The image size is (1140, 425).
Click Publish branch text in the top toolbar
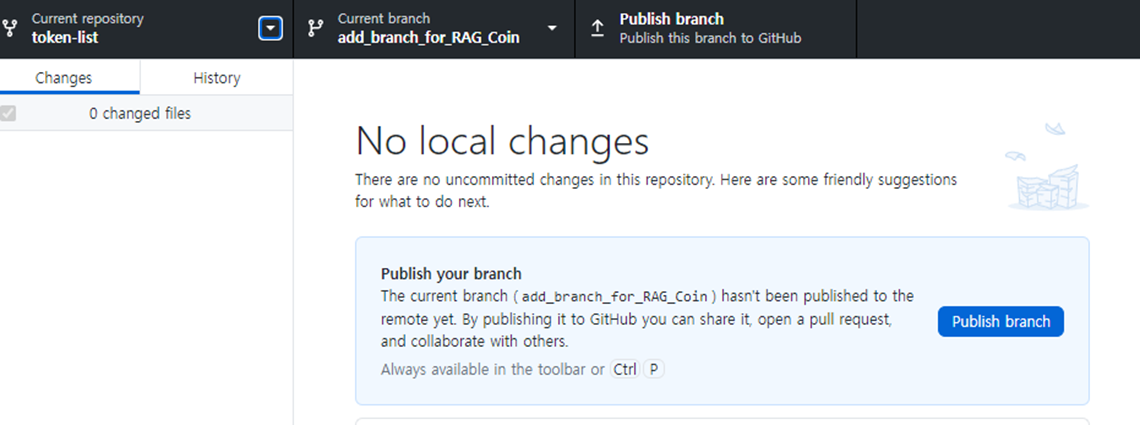tap(672, 20)
